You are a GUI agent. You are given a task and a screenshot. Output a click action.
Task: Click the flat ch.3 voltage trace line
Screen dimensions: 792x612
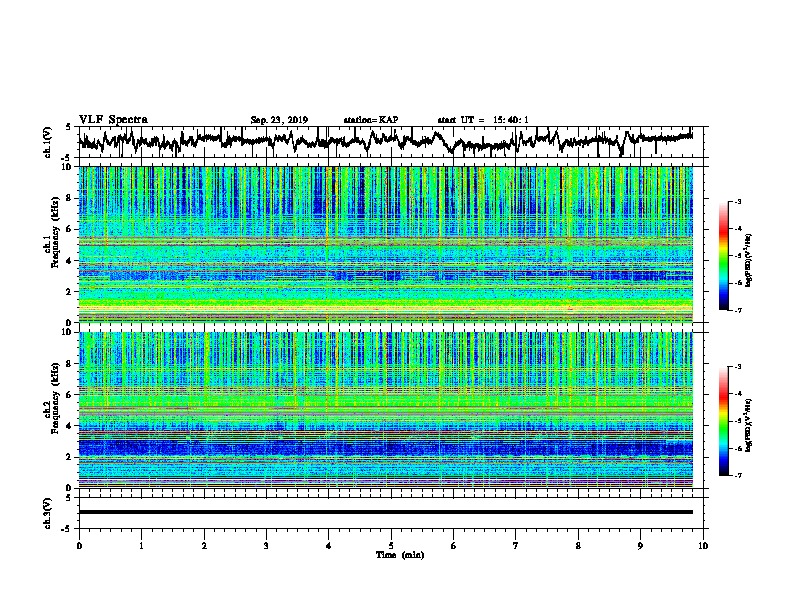(386, 512)
